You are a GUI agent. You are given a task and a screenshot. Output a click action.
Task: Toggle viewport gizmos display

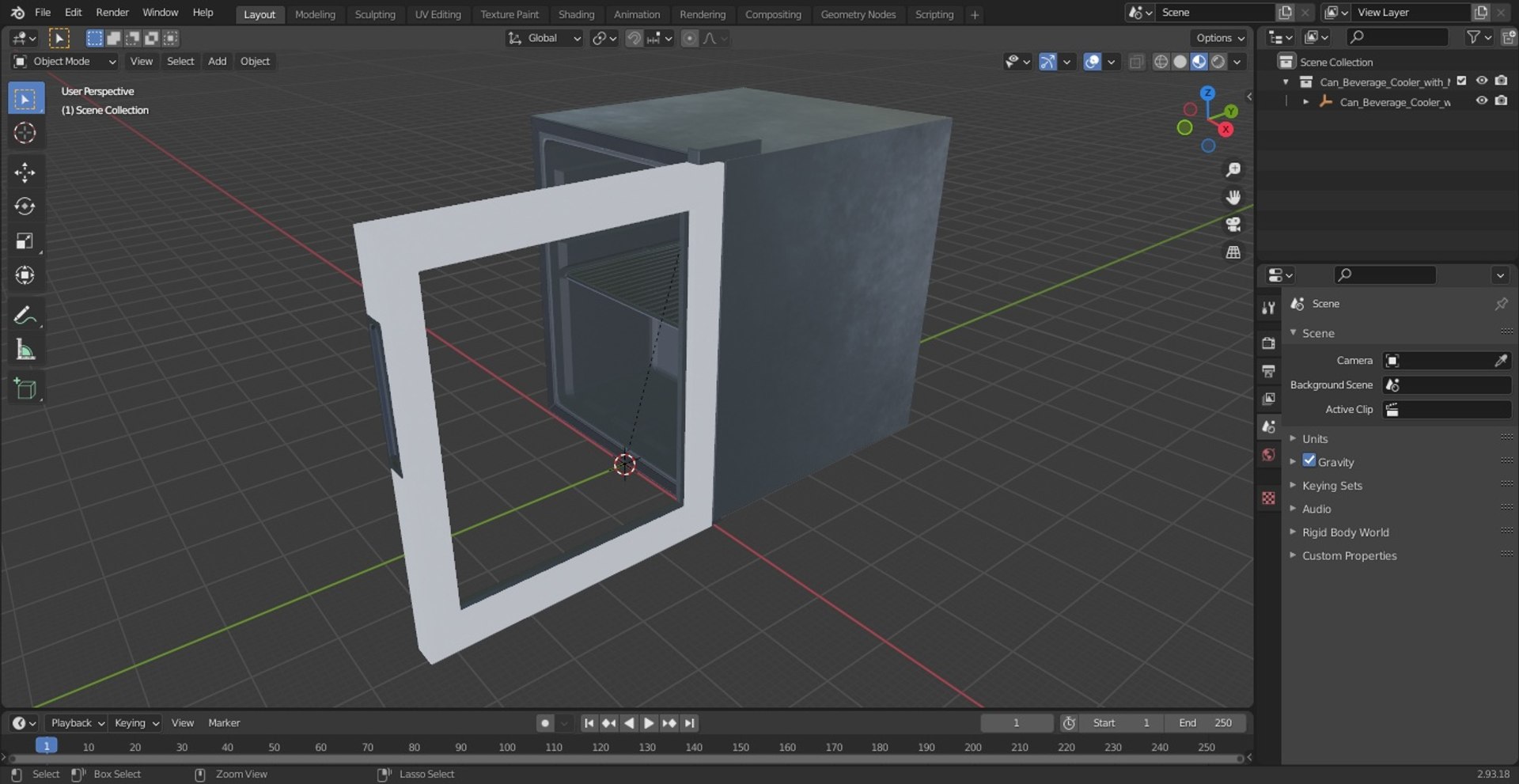coord(1047,62)
